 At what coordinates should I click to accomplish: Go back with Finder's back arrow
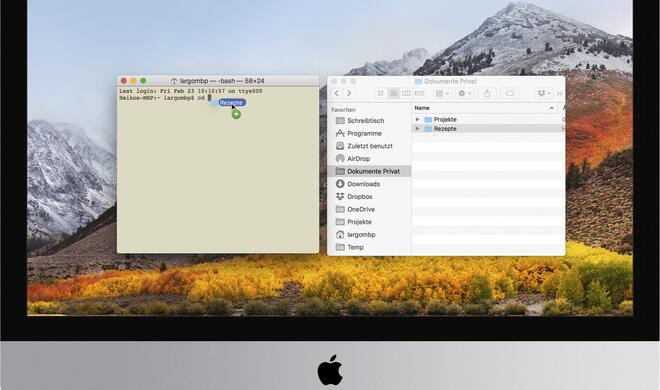click(x=336, y=93)
